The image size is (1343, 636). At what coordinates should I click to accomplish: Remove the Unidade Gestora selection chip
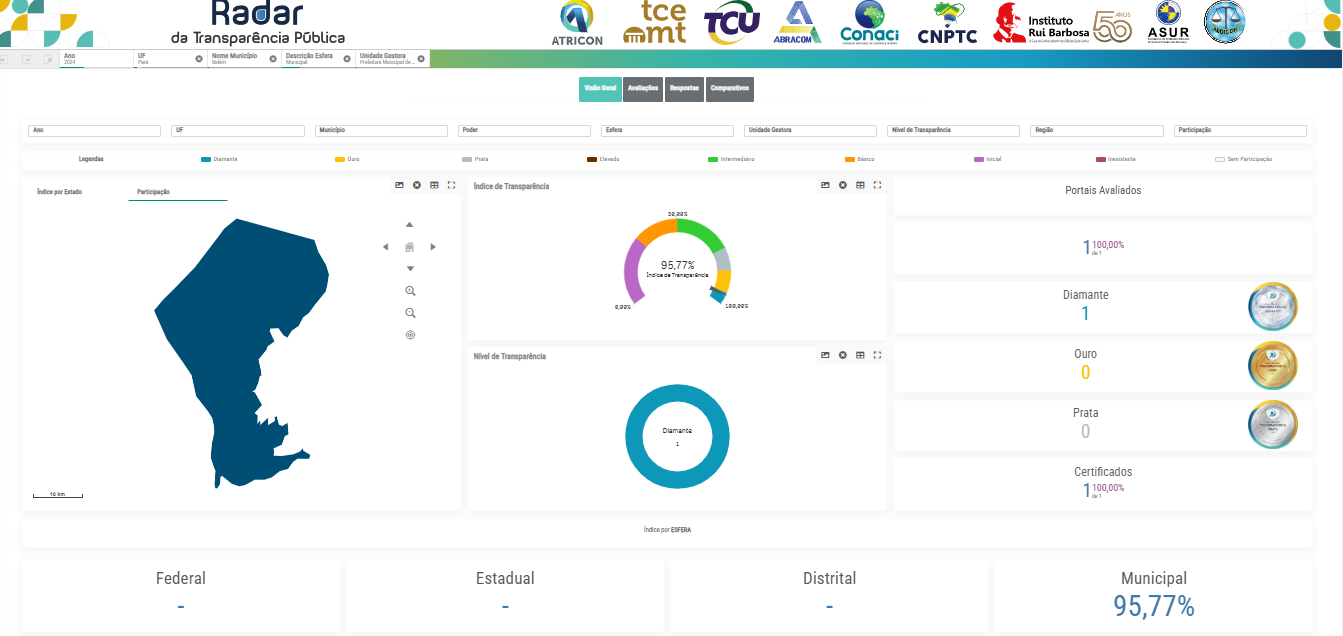[421, 59]
